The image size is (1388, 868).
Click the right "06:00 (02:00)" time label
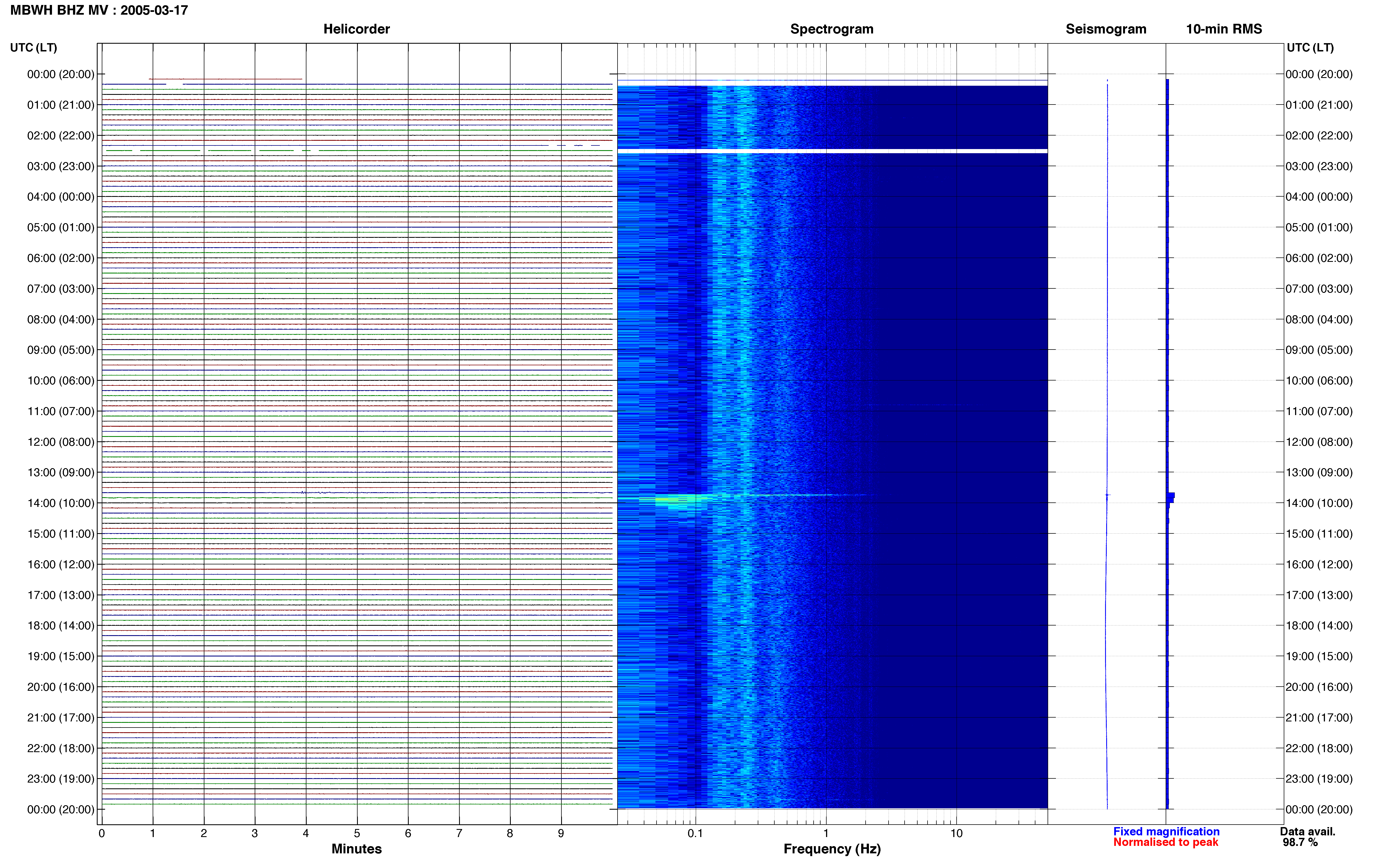(x=1319, y=258)
